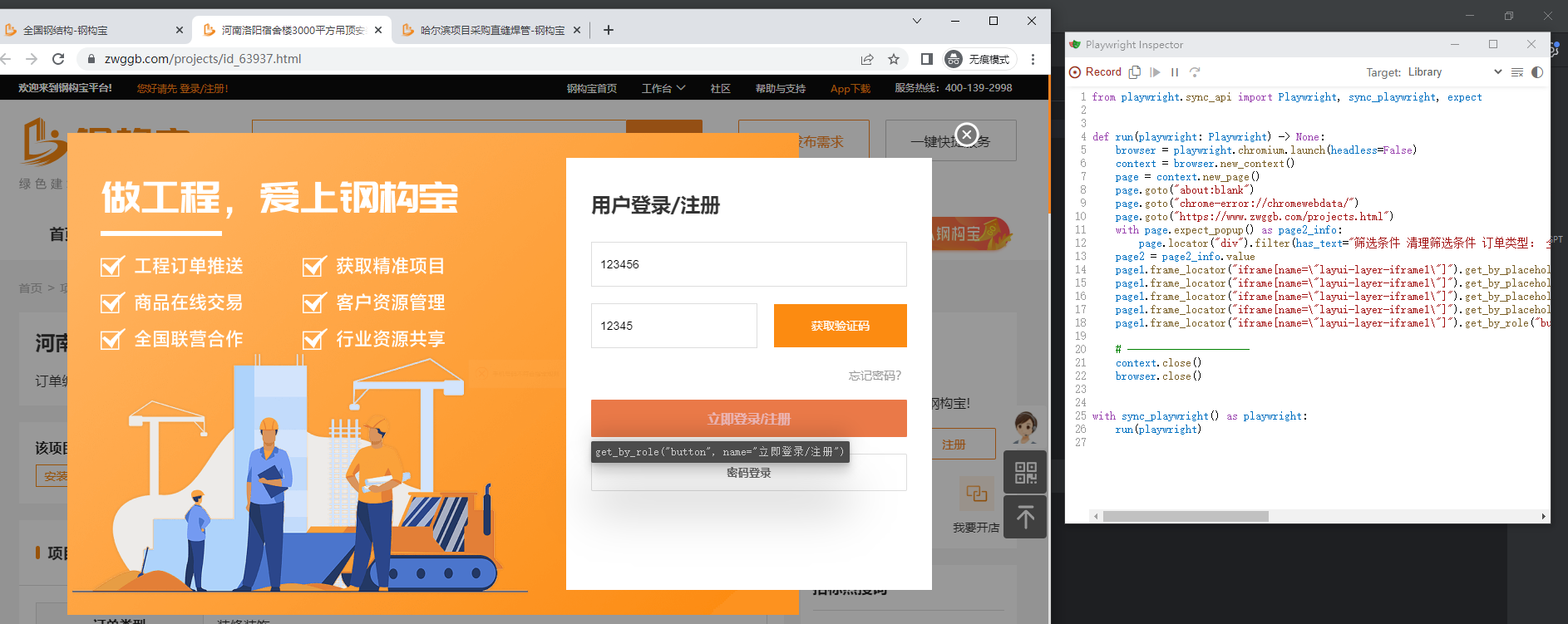Click 立即登录/注册 button
1568x624 pixels.
pos(749,419)
